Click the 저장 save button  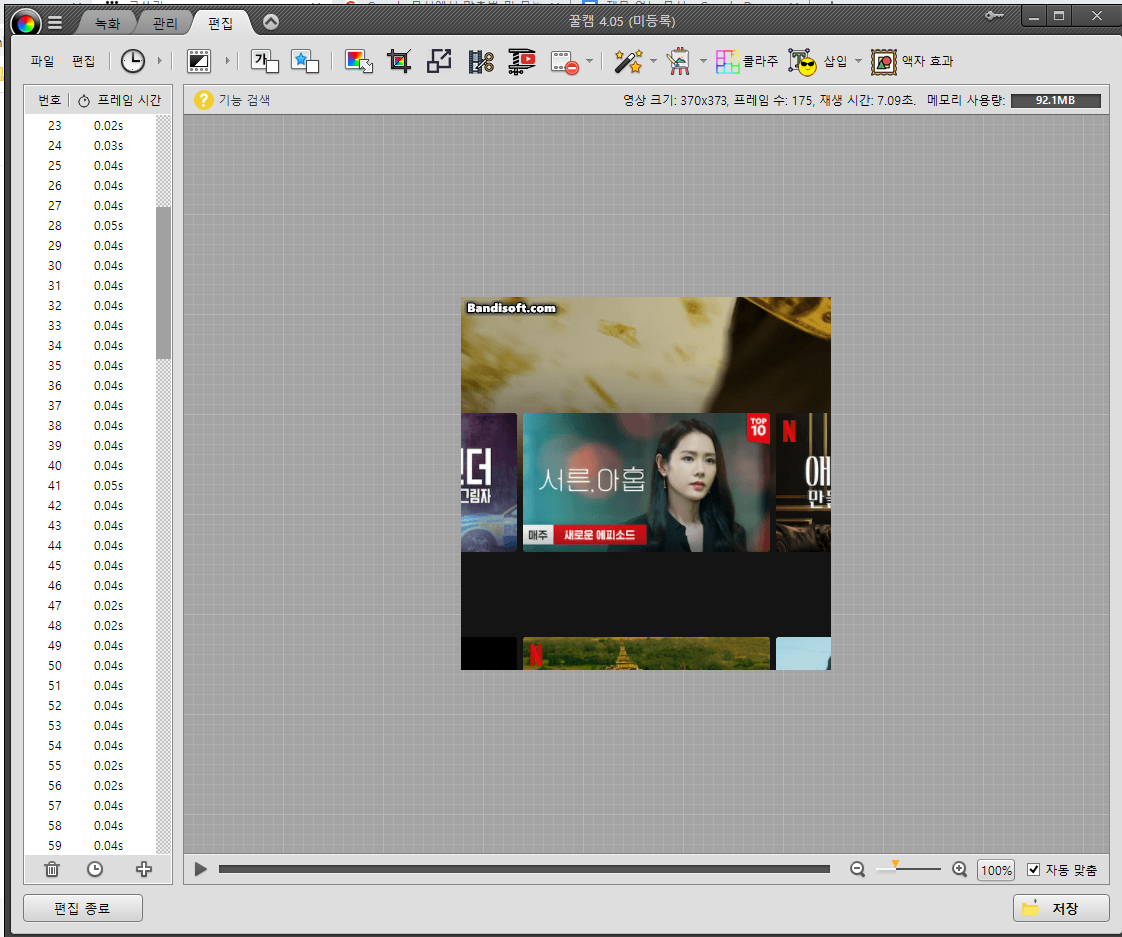(1061, 908)
